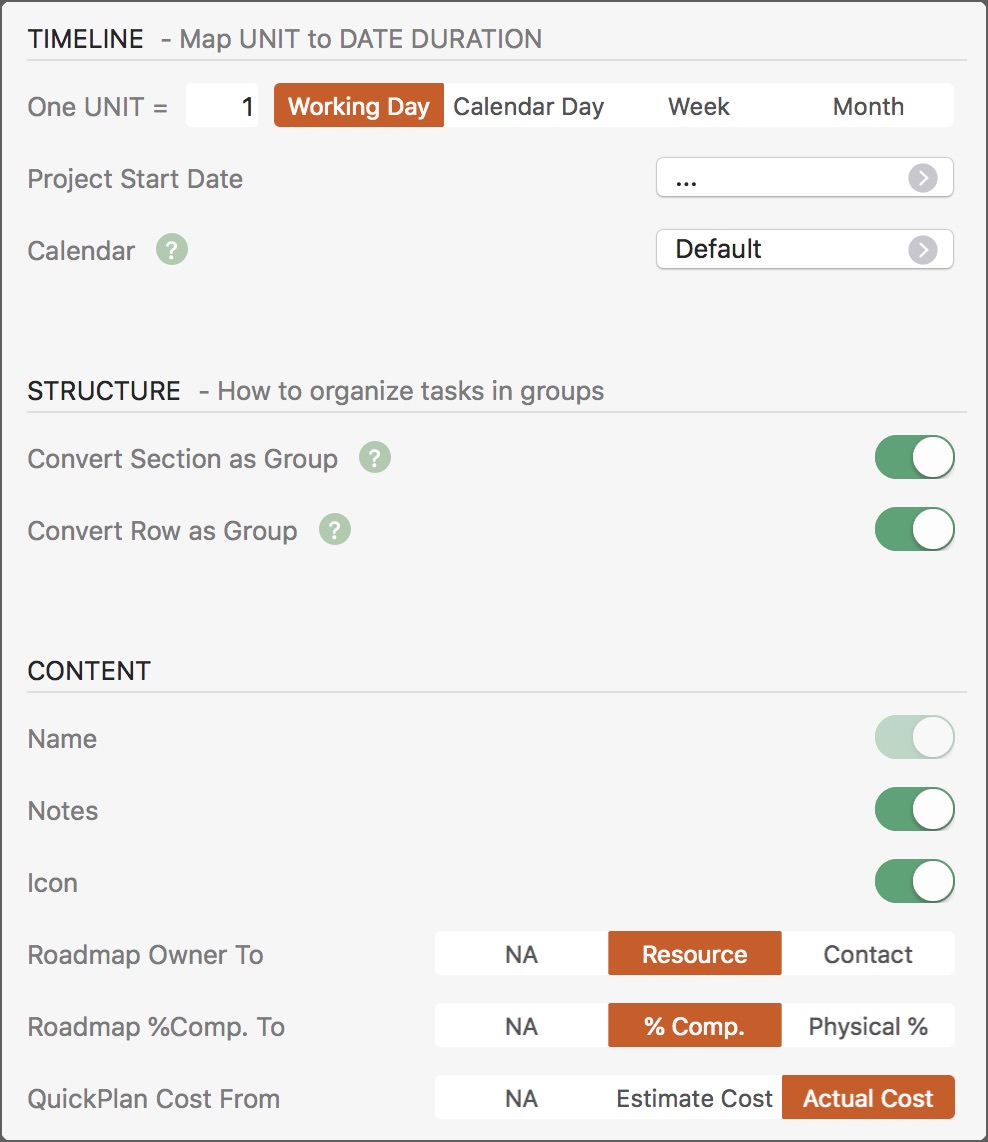
Task: Select Physical % for Roadmap %Comp.
Action: [867, 1026]
